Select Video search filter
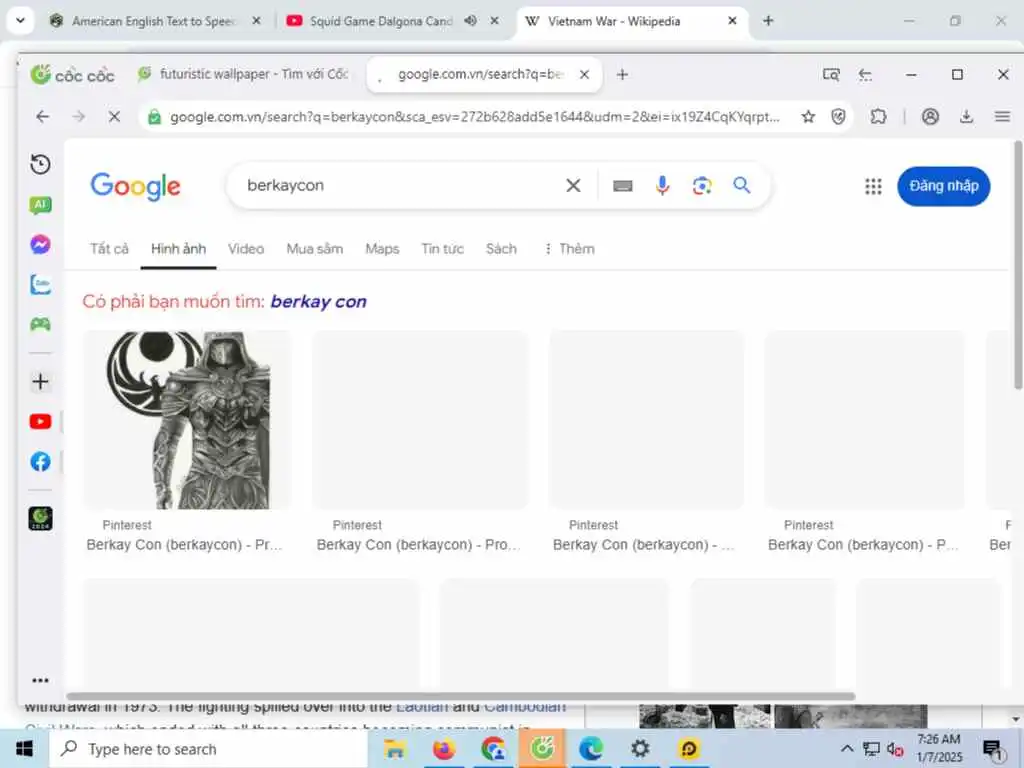 [246, 249]
